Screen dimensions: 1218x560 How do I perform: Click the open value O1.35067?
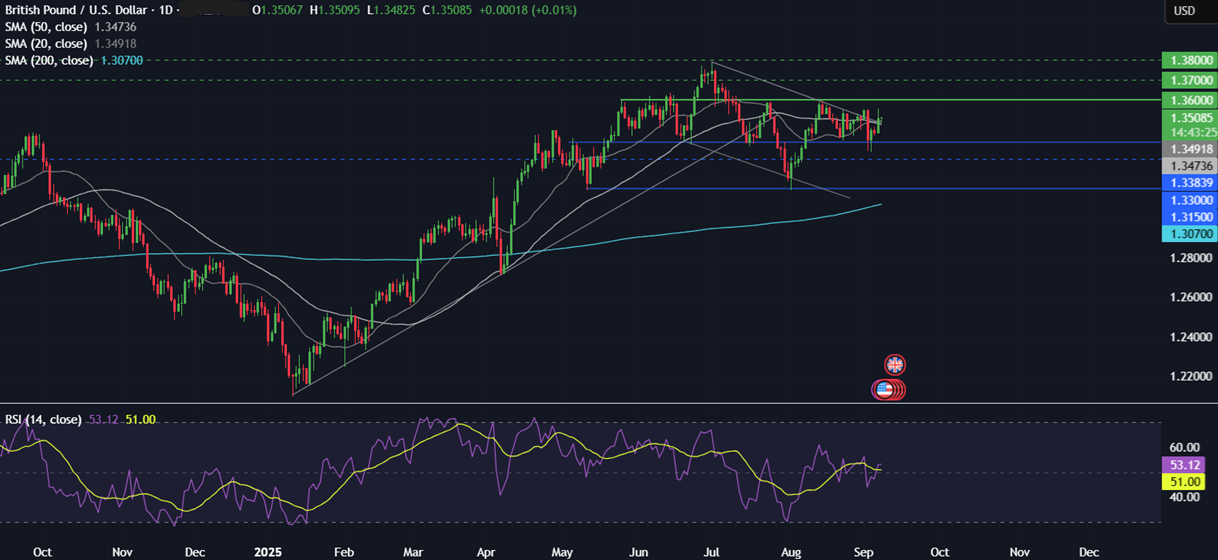point(279,10)
